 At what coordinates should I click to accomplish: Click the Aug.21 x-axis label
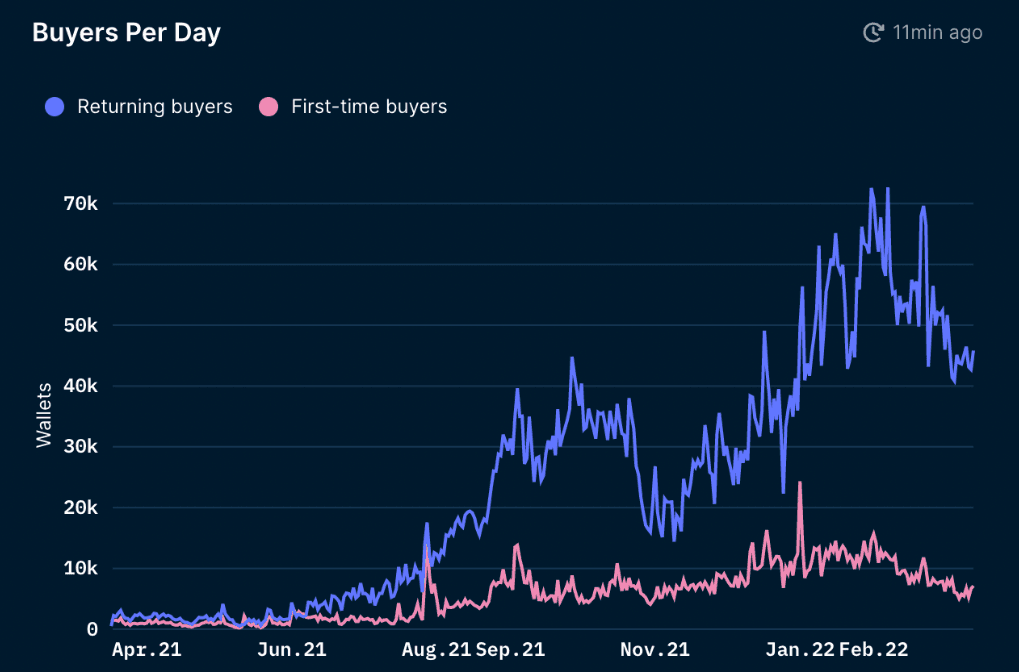(x=436, y=650)
